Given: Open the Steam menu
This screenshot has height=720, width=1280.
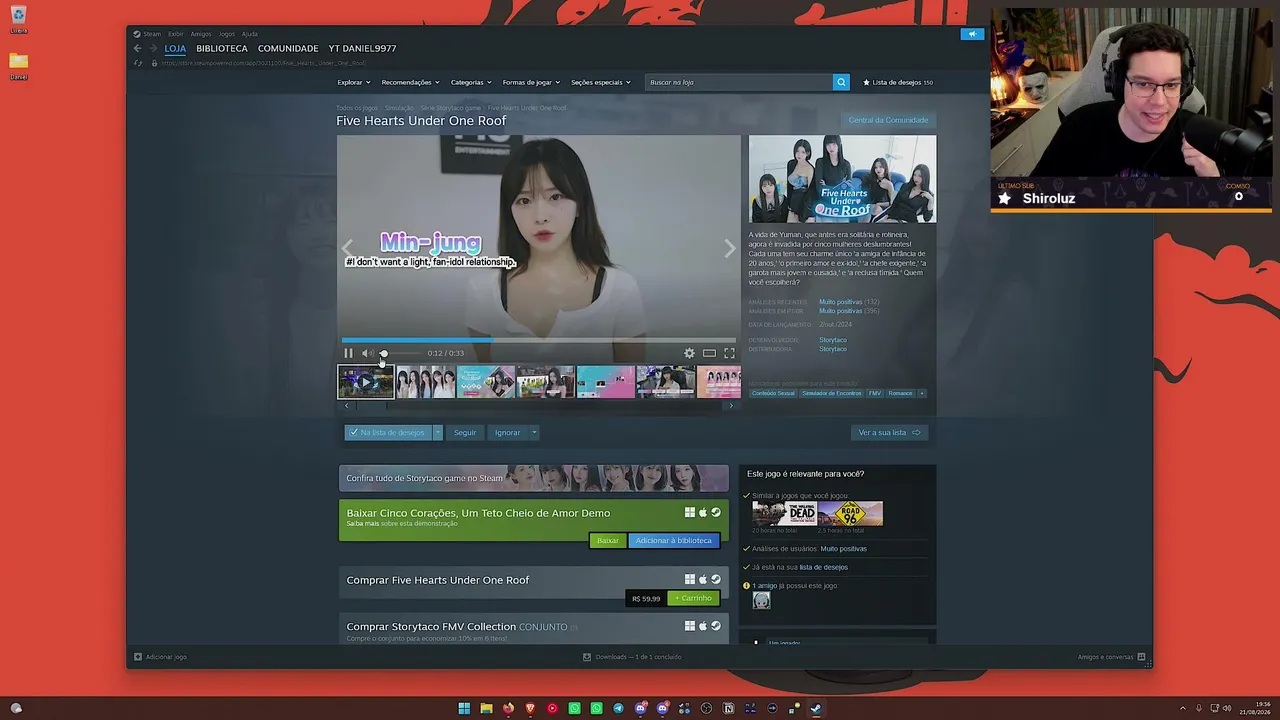Looking at the screenshot, I should point(151,34).
